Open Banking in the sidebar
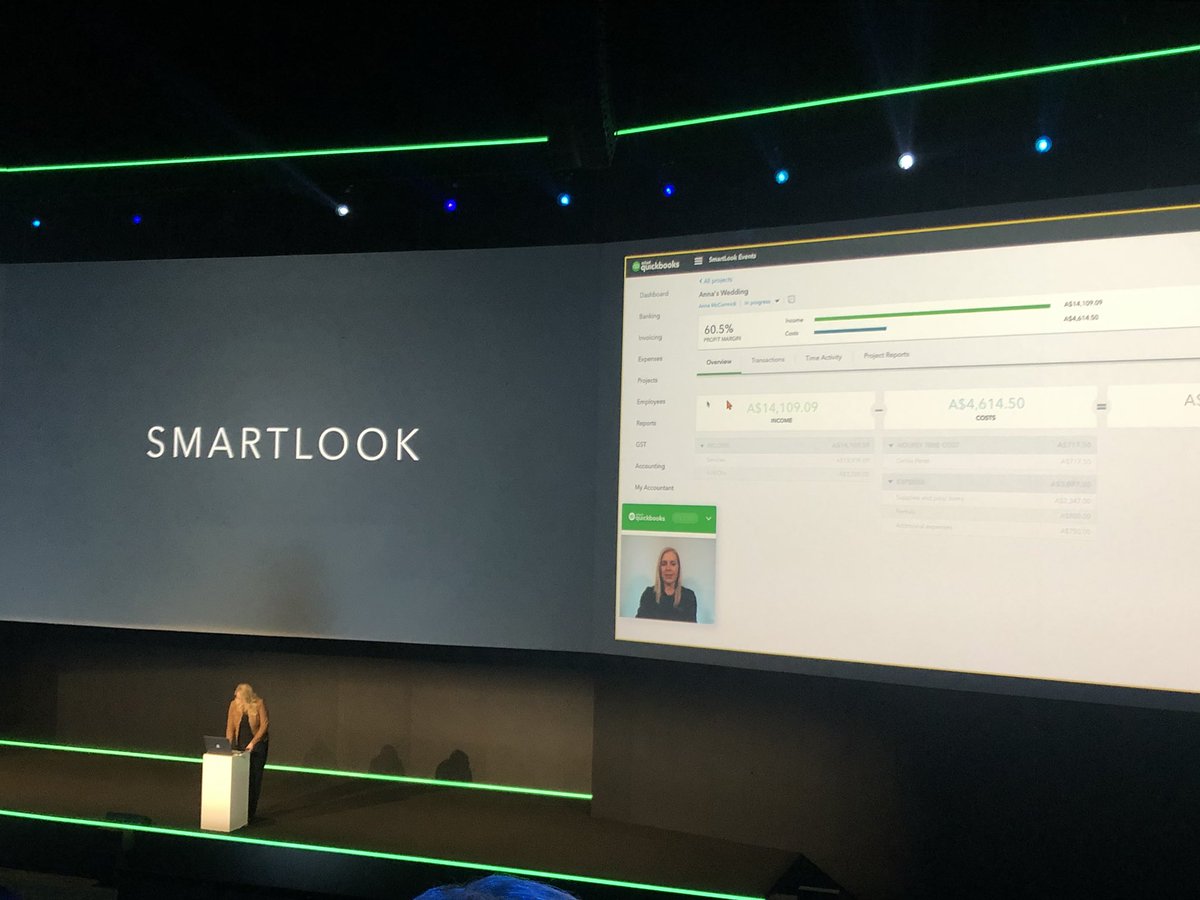The height and width of the screenshot is (900, 1200). 650,316
